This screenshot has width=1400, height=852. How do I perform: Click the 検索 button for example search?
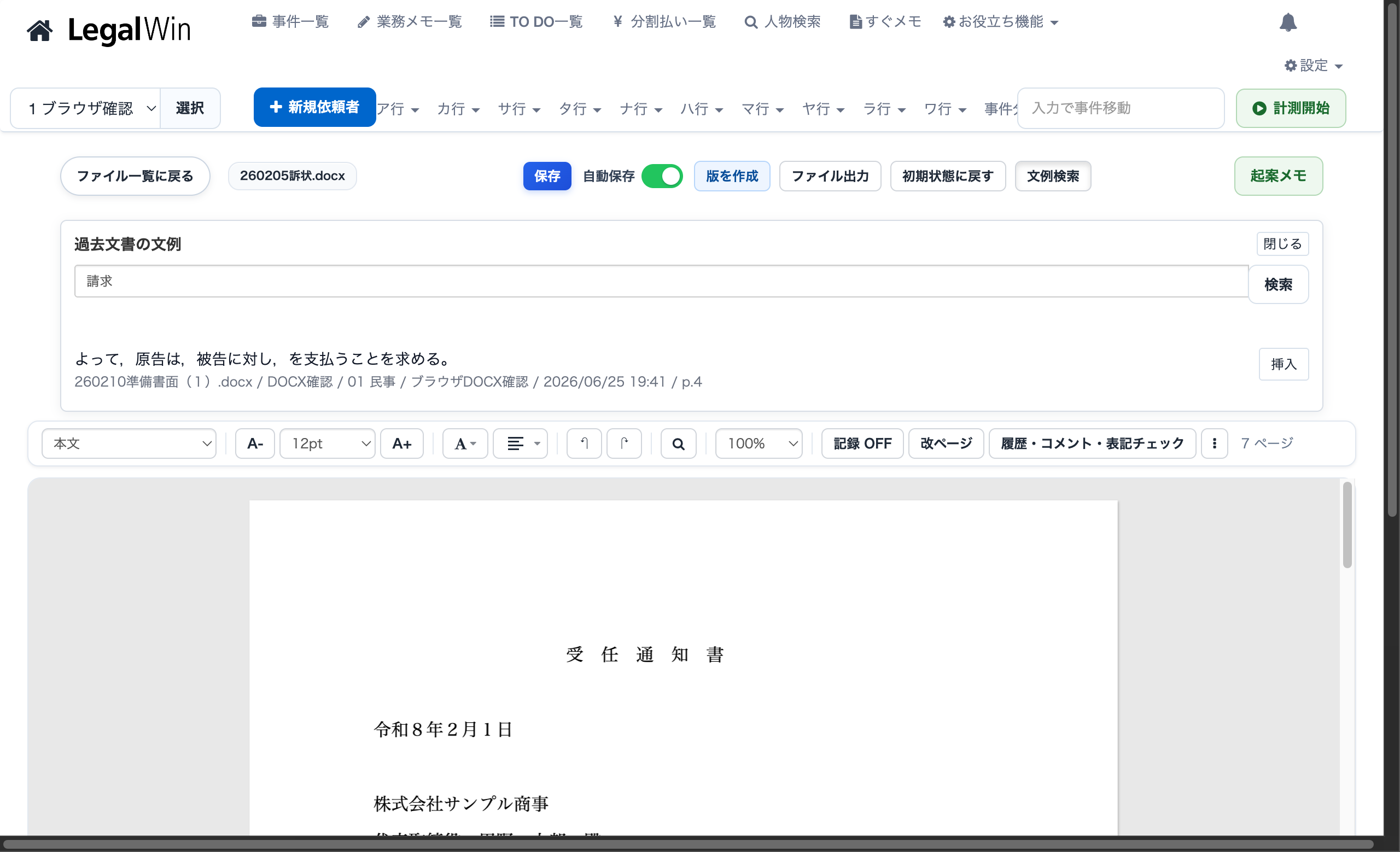(1278, 284)
